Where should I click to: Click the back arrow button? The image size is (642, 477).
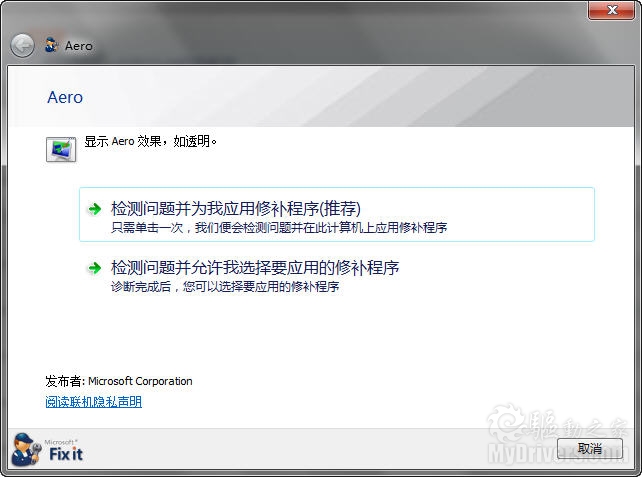[22, 45]
